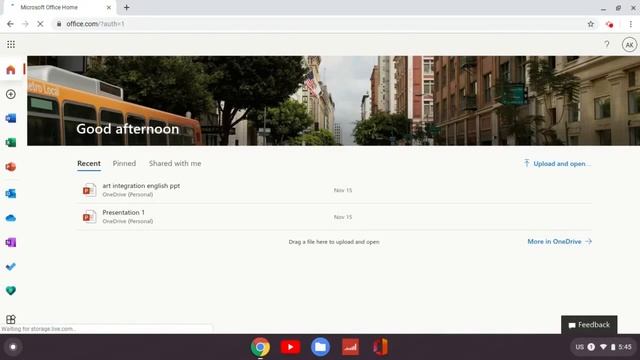The width and height of the screenshot is (640, 360).
Task: Click the Create new plus icon
Action: pos(11,94)
